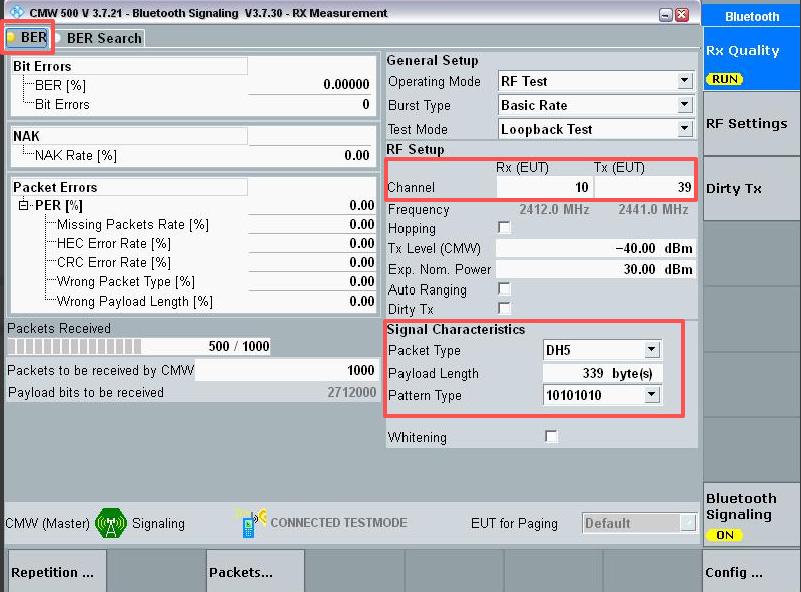Image resolution: width=801 pixels, height=592 pixels.
Task: Open the Packets softkey
Action: pyautogui.click(x=255, y=571)
